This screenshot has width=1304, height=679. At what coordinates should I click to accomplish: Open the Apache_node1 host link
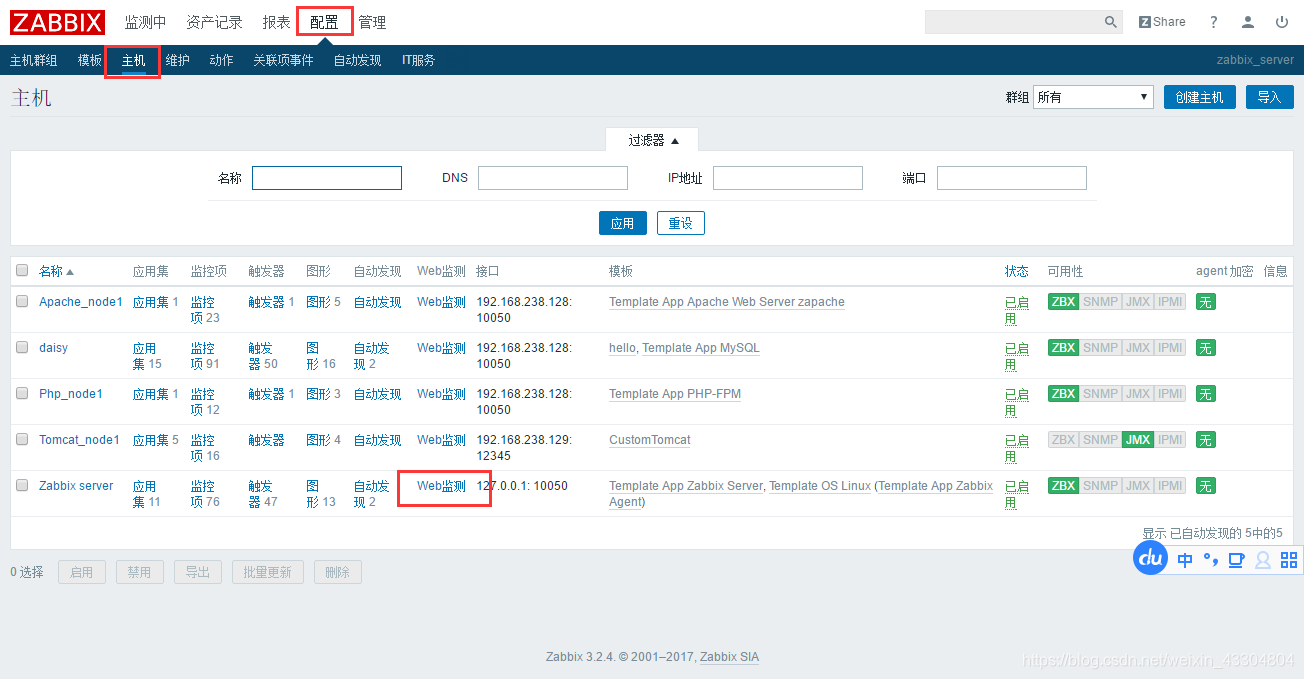pos(81,302)
